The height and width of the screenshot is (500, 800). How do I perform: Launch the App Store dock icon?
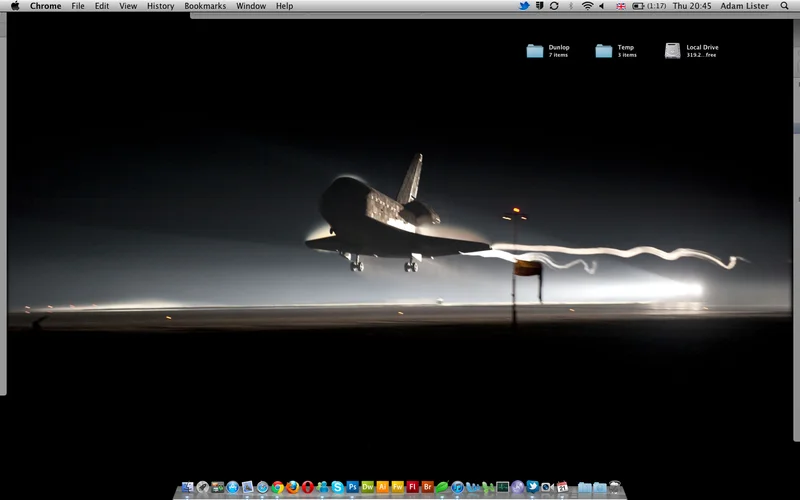[x=233, y=487]
